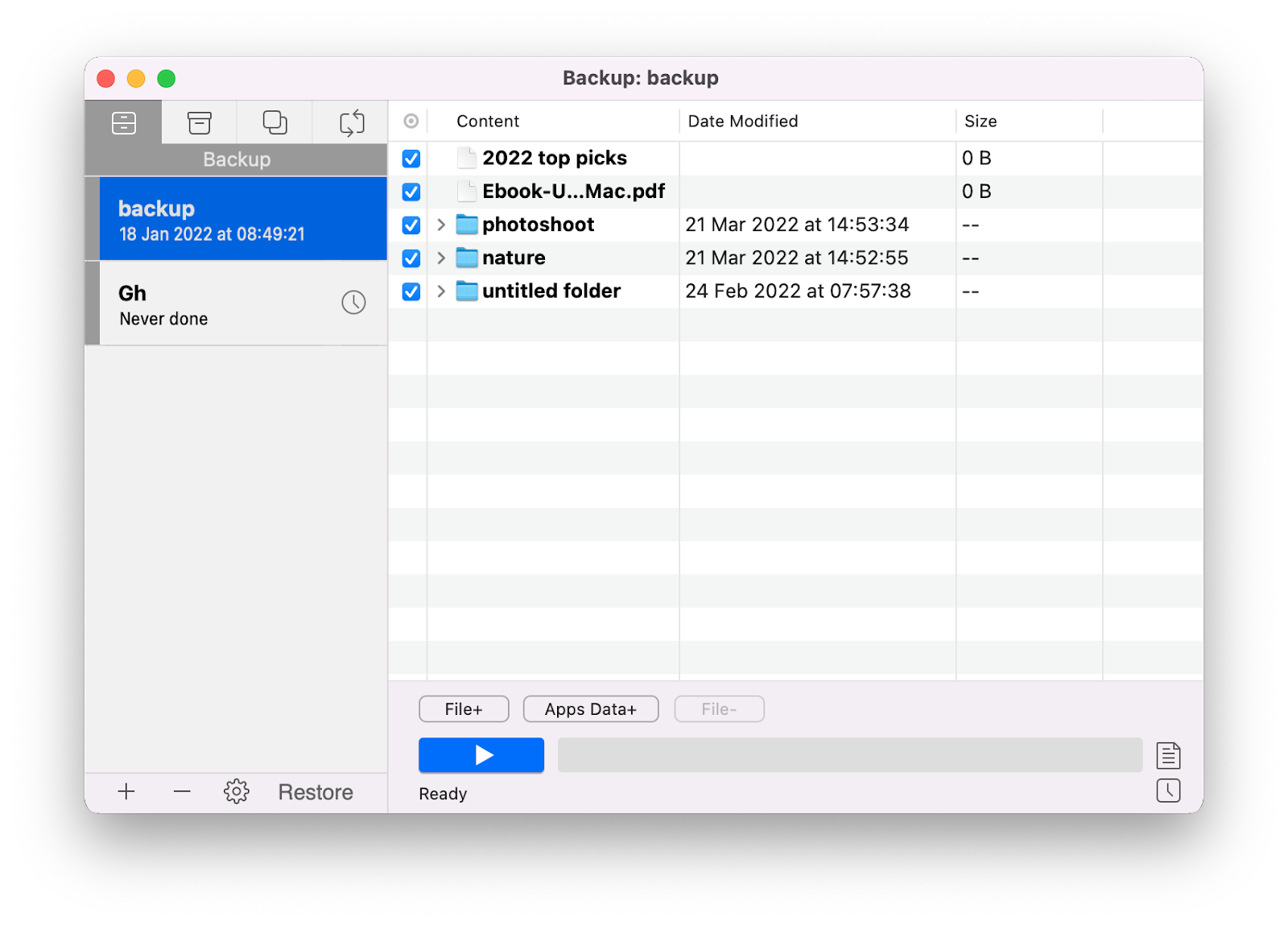Image resolution: width=1288 pixels, height=925 pixels.
Task: Switch to the Archive mode icon
Action: 198,122
